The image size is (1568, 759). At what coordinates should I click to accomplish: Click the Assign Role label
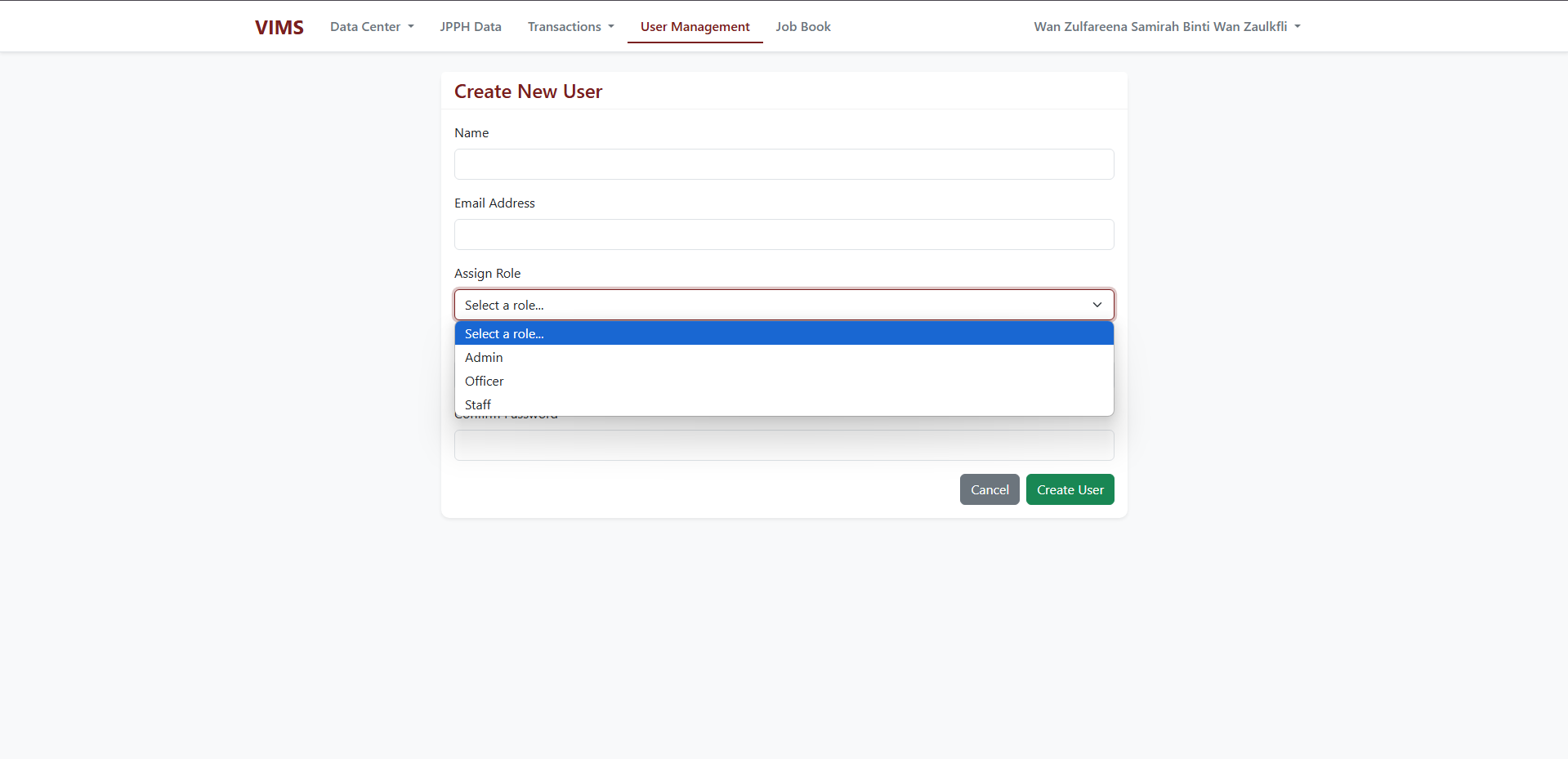pyautogui.click(x=487, y=274)
